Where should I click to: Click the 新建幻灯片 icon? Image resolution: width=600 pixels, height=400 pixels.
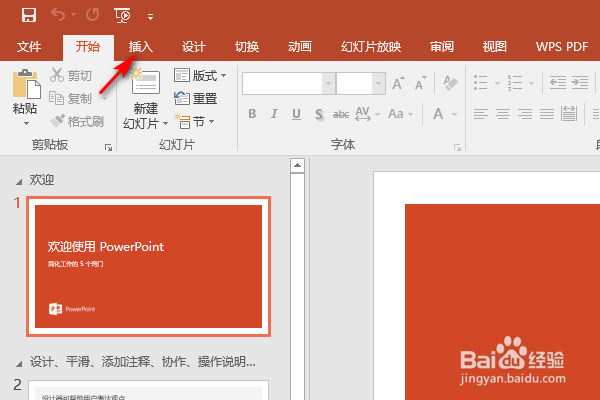click(x=146, y=81)
